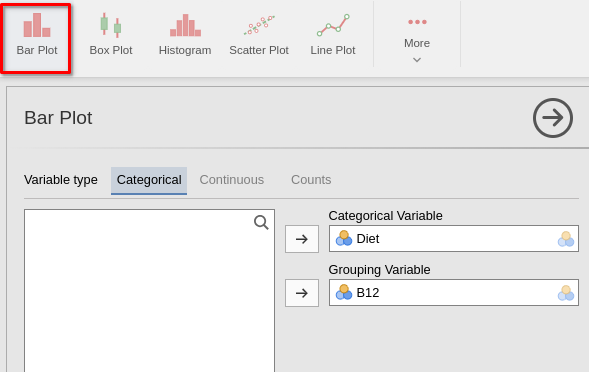Screen dimensions: 589x372
Task: Click the search icon in variable list
Action: [x=261, y=222]
